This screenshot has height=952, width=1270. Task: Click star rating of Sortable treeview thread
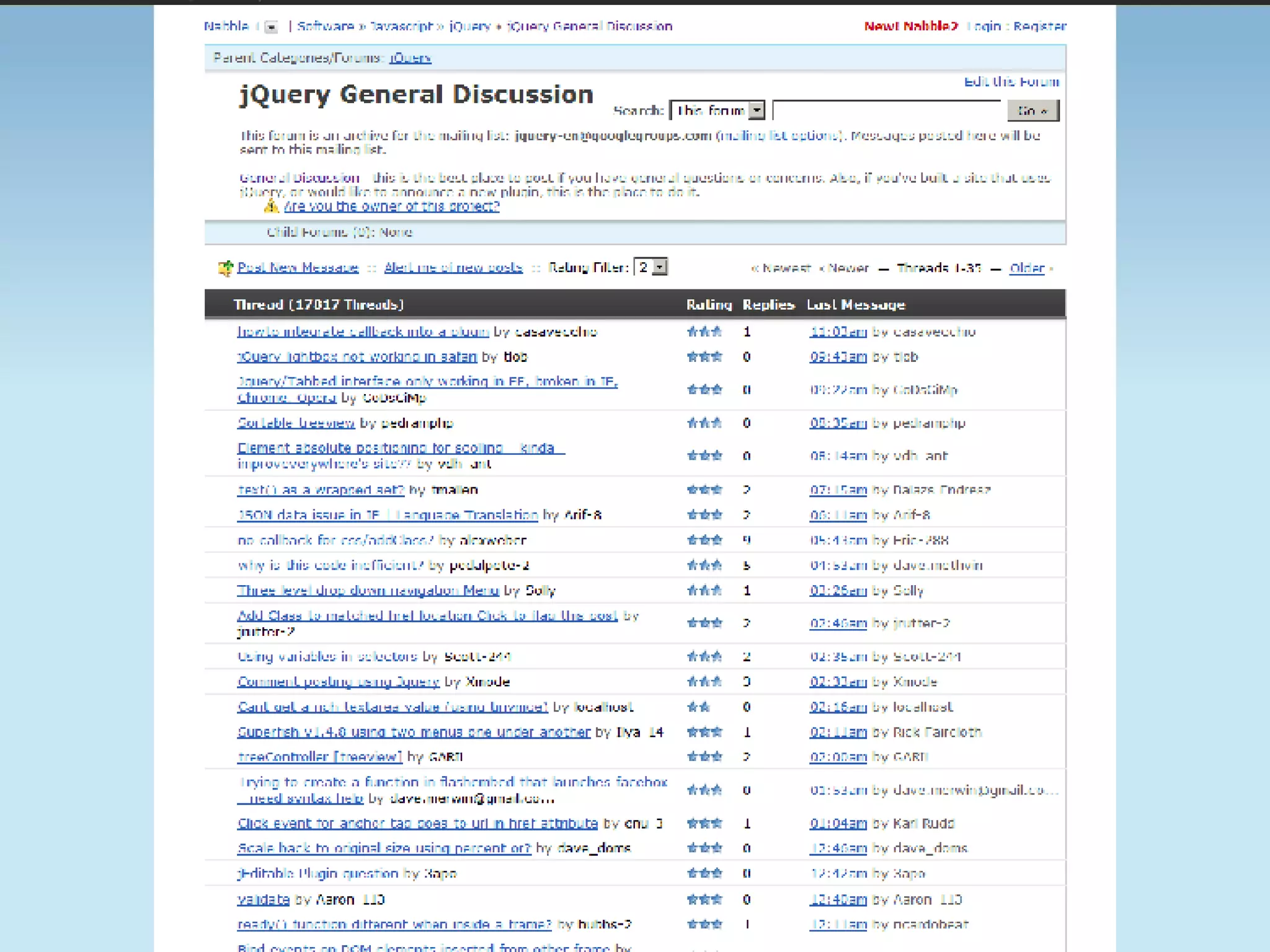pyautogui.click(x=704, y=423)
